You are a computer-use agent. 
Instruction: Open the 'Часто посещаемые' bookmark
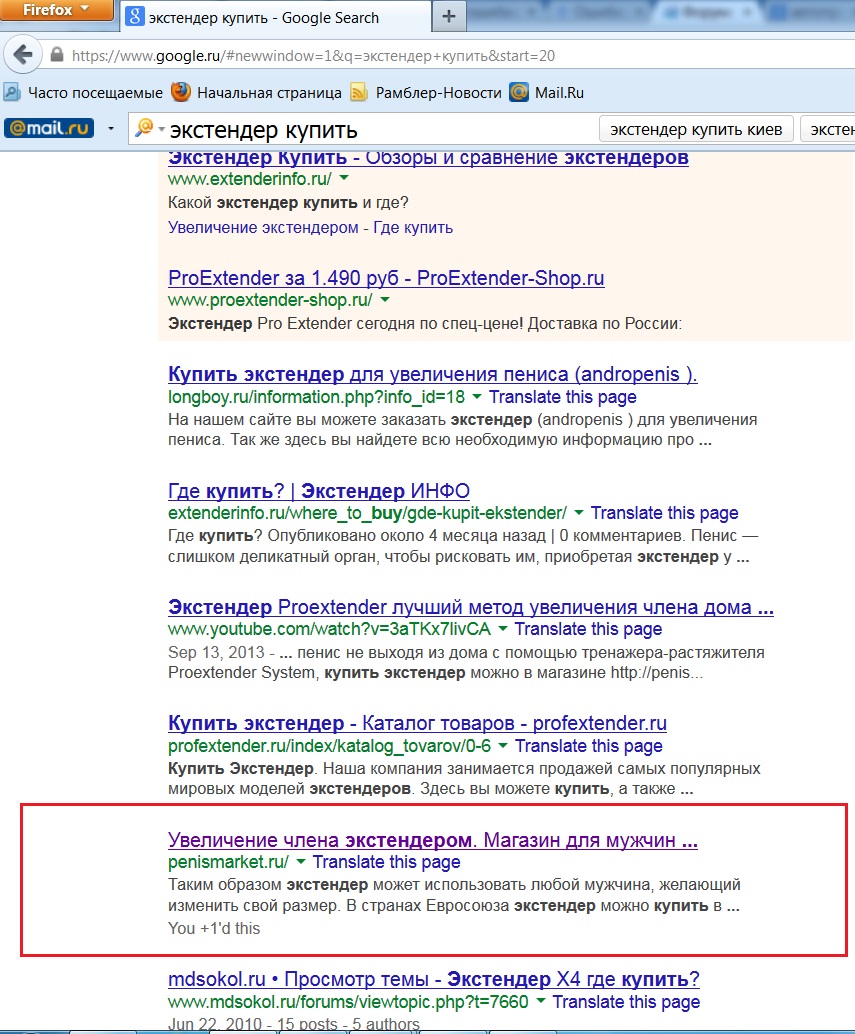(x=83, y=92)
